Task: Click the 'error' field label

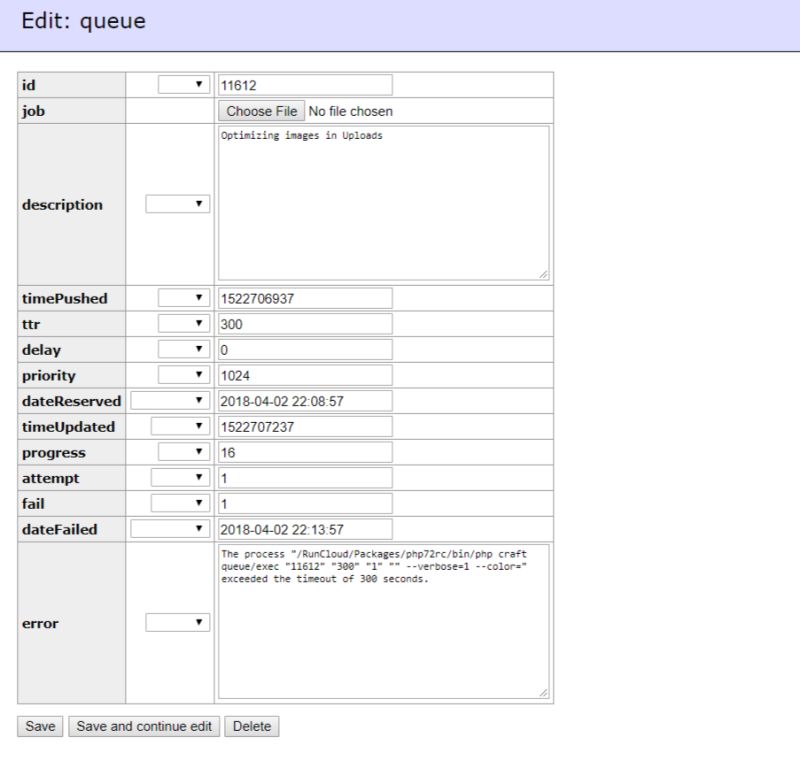Action: pyautogui.click(x=40, y=623)
